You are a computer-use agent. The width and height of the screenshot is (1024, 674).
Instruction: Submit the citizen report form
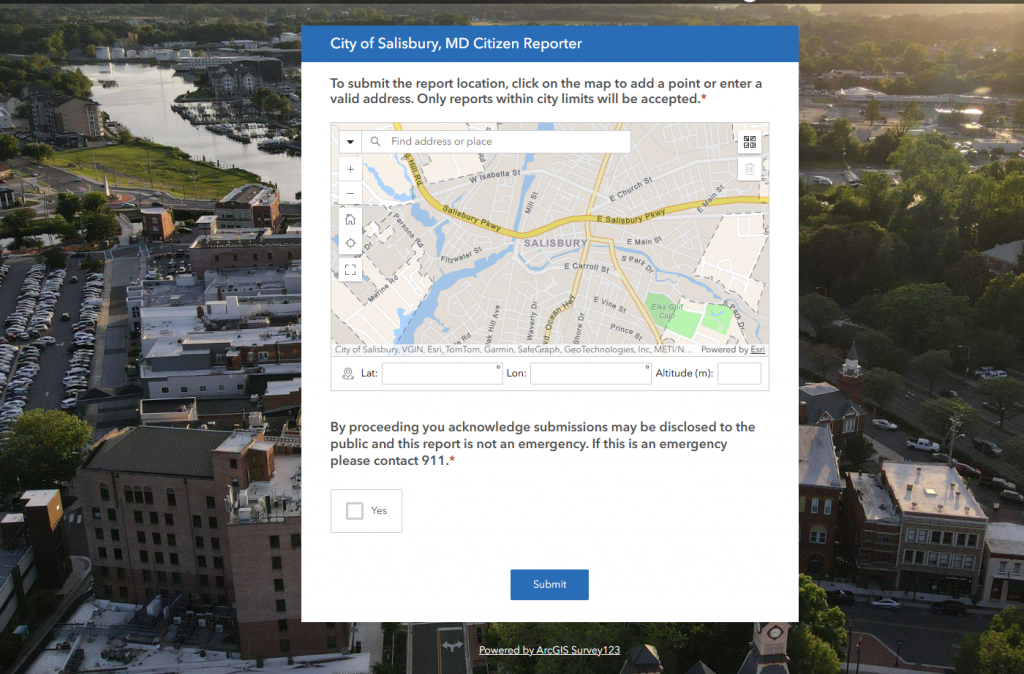tap(549, 585)
